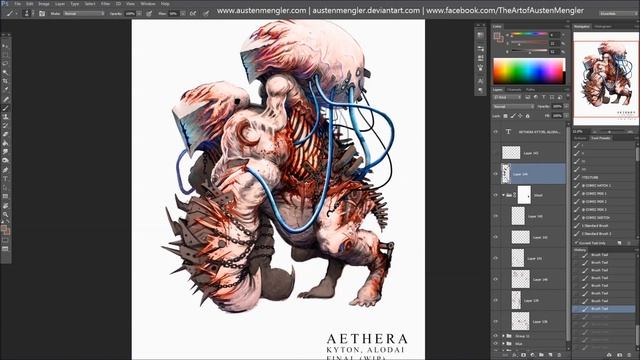Select the Eyedropper tool
The width and height of the screenshot is (640, 360).
(x=5, y=90)
